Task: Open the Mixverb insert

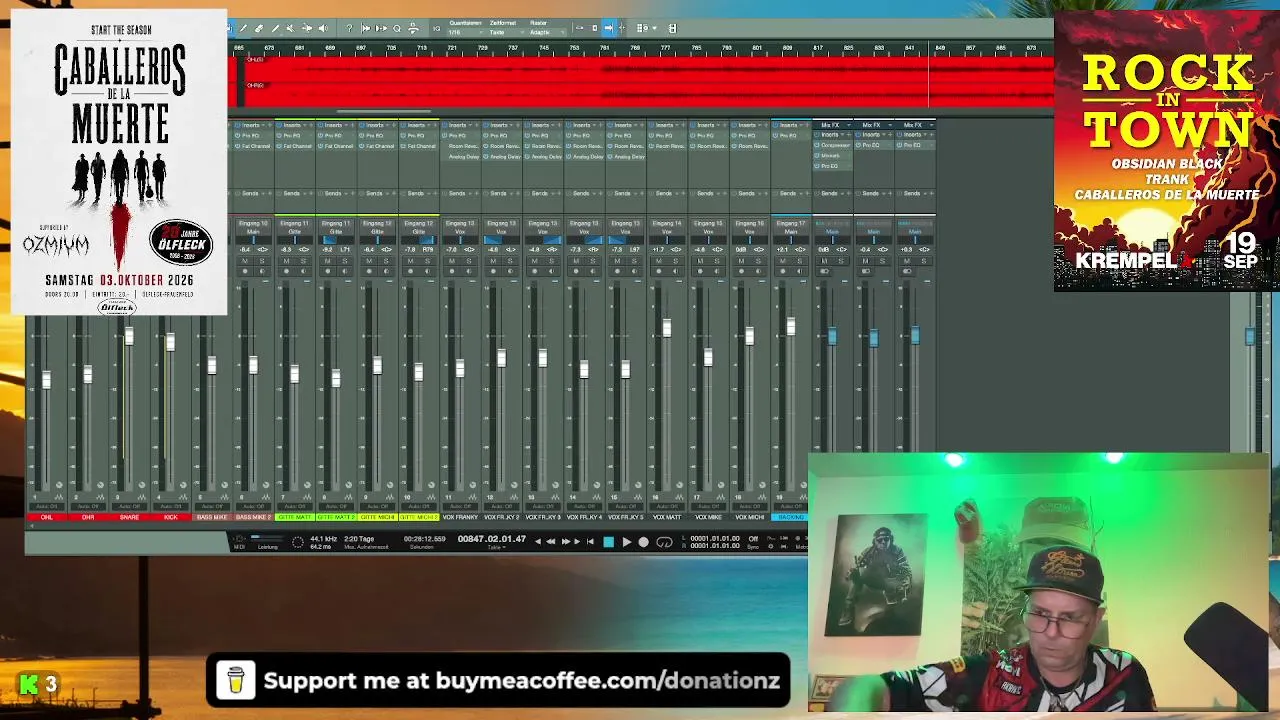Action: [x=831, y=156]
